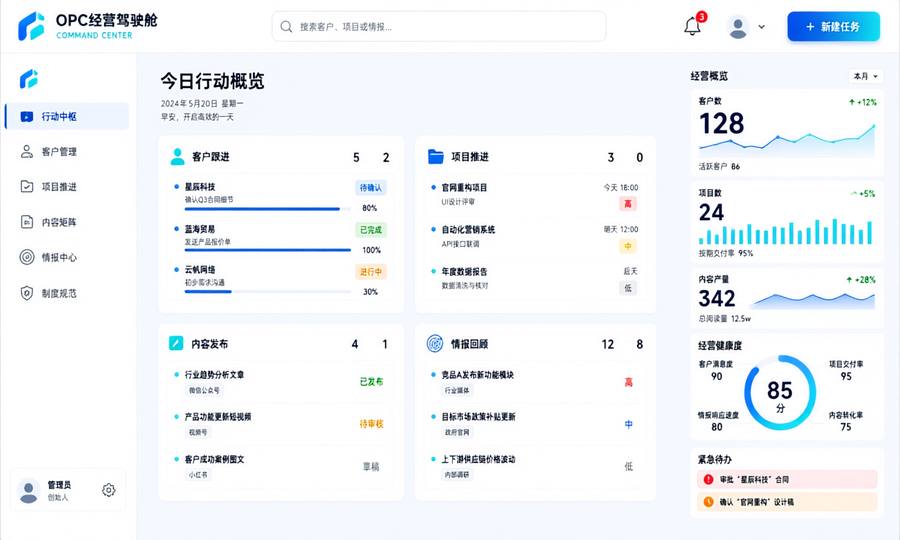
Task: Open notifications bell icon
Action: tap(692, 26)
